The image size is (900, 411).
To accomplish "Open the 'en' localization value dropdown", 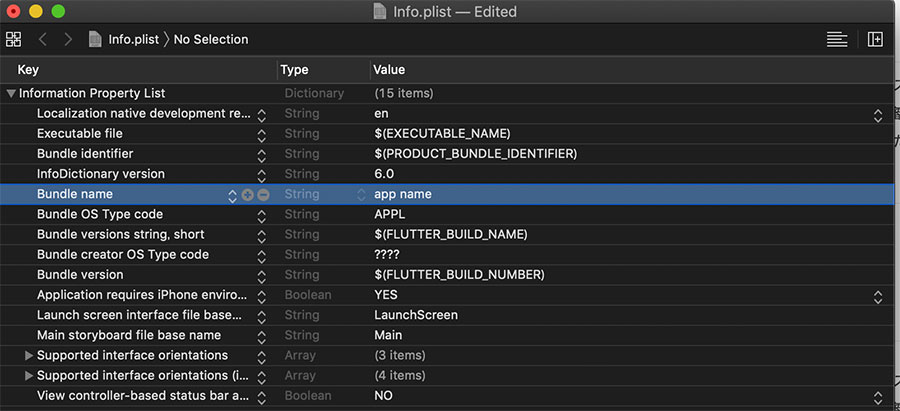I will [x=878, y=114].
